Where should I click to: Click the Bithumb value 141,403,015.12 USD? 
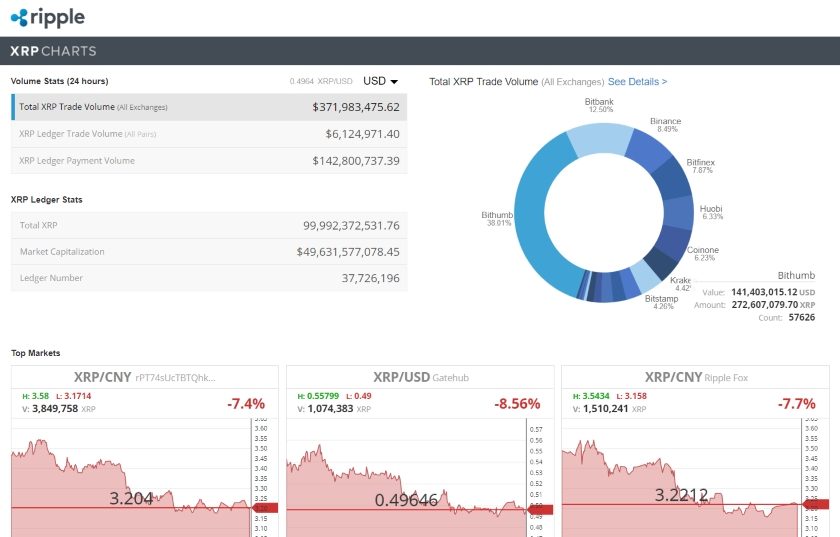click(x=773, y=292)
